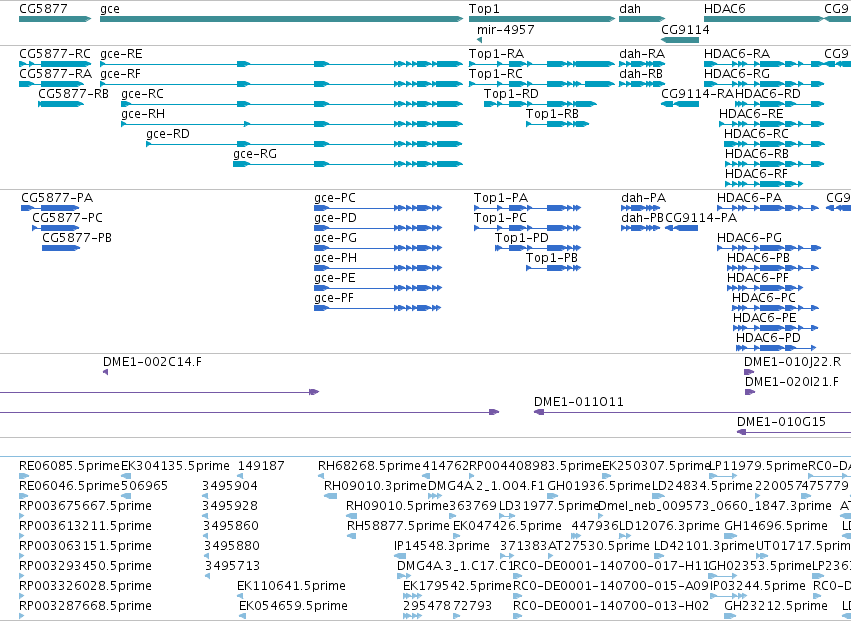Image resolution: width=851 pixels, height=621 pixels.
Task: Select RH09010.3prime EST label
Action: [376, 486]
